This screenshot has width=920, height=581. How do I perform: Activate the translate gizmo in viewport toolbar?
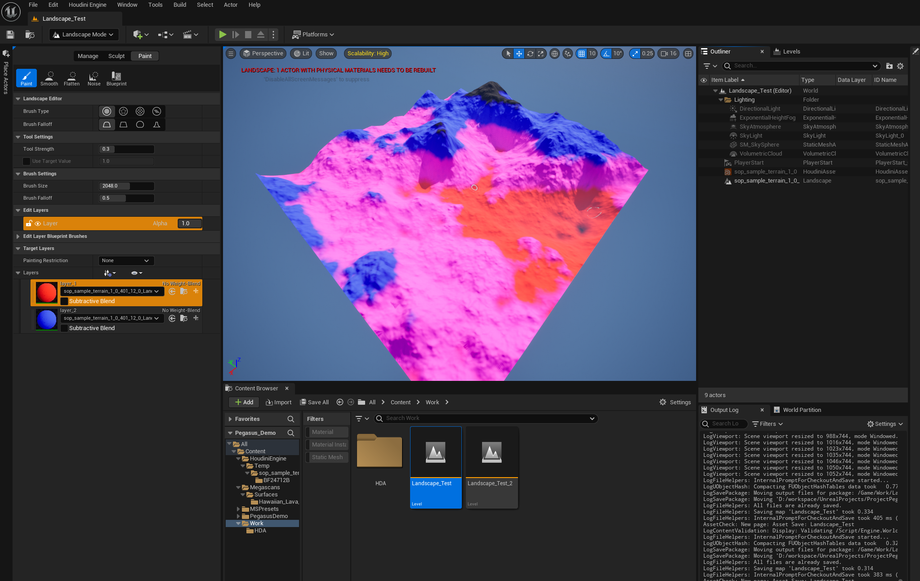(519, 54)
